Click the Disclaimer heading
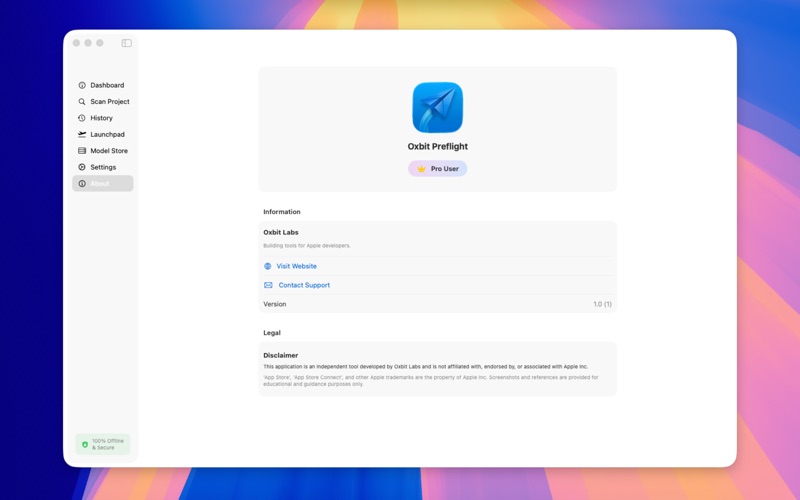Screen dimensions: 800x500 coord(281,355)
